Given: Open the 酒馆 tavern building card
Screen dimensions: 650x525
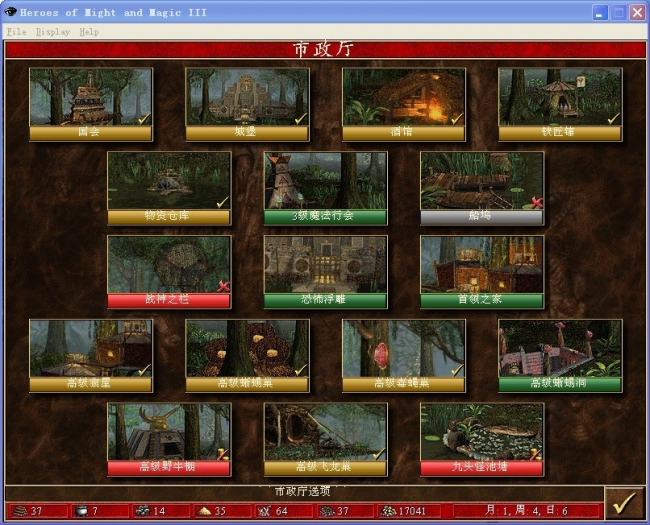Looking at the screenshot, I should pos(404,105).
